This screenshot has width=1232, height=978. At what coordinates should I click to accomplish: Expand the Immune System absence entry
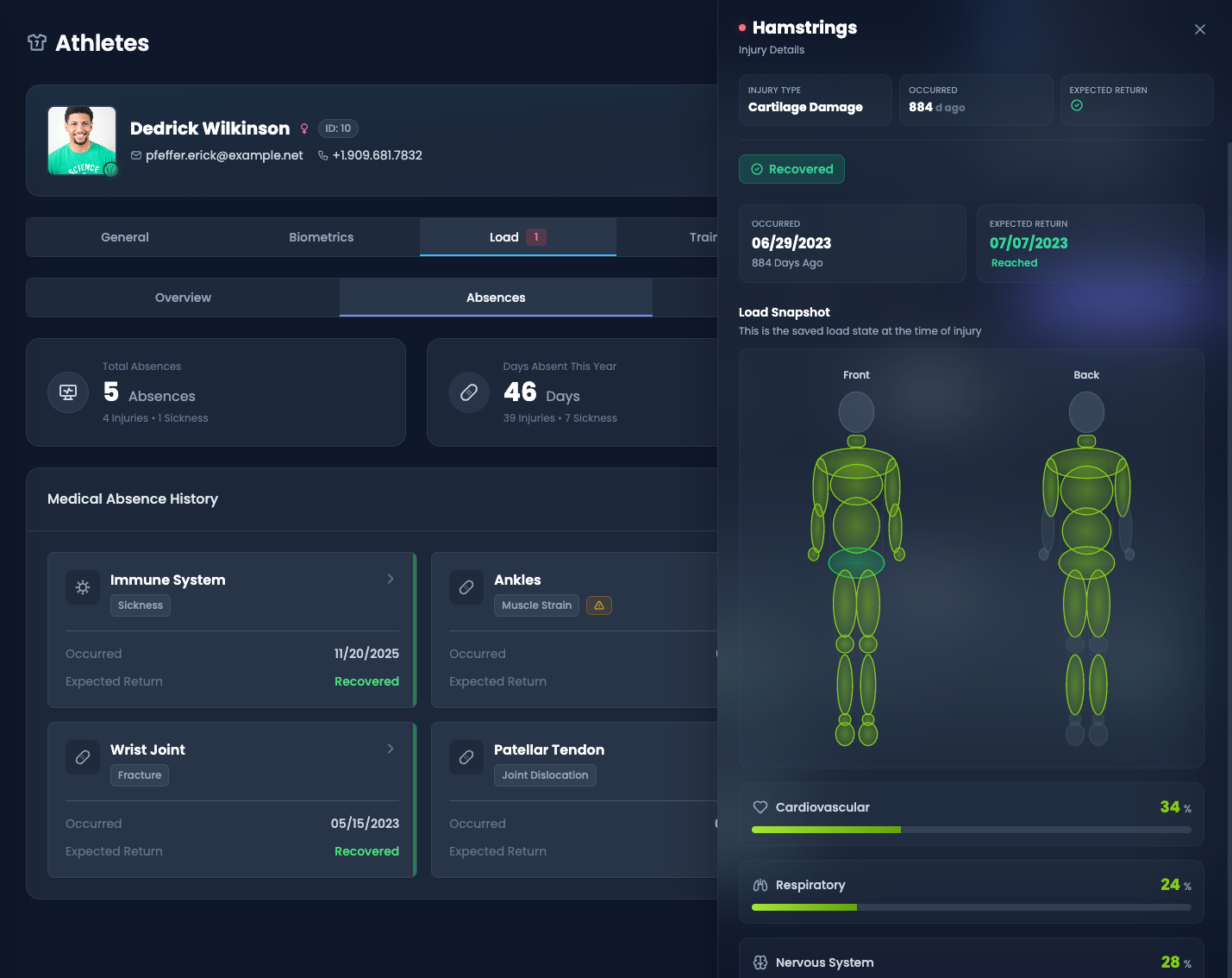390,579
